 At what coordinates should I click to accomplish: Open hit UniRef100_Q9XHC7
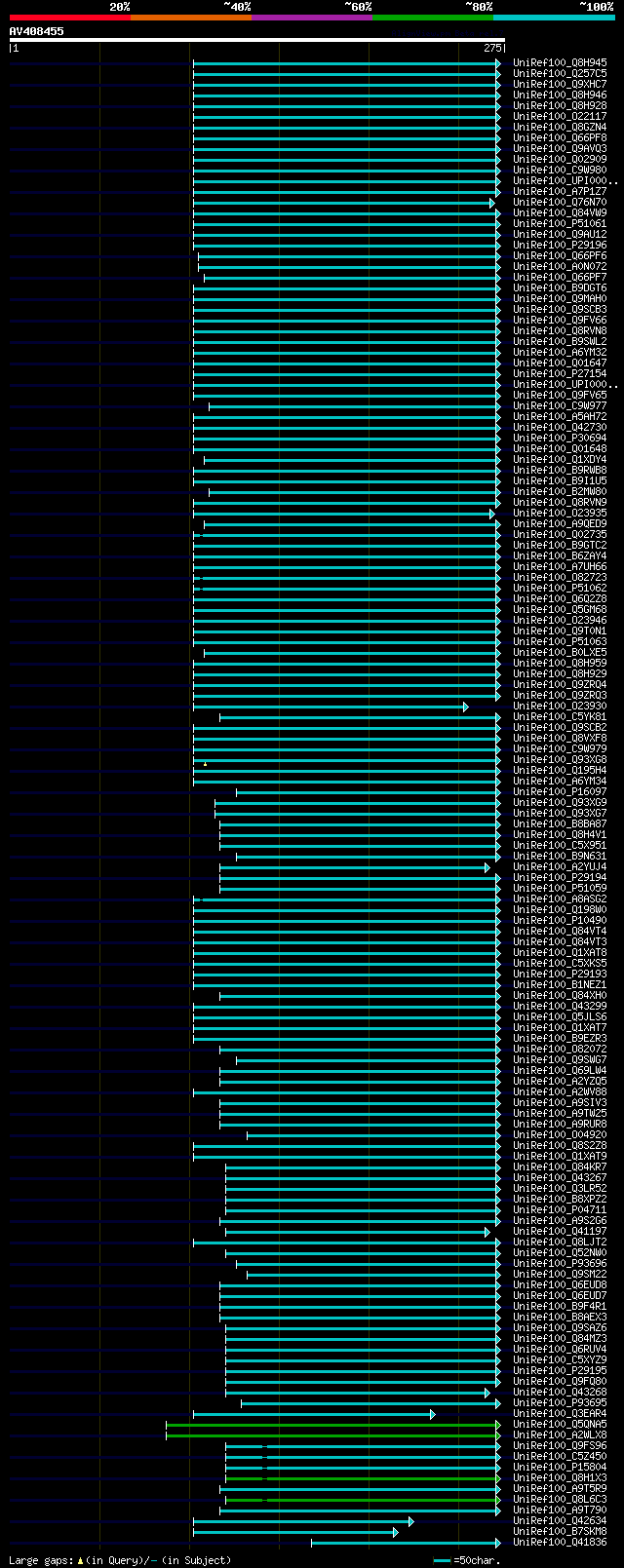(x=560, y=85)
